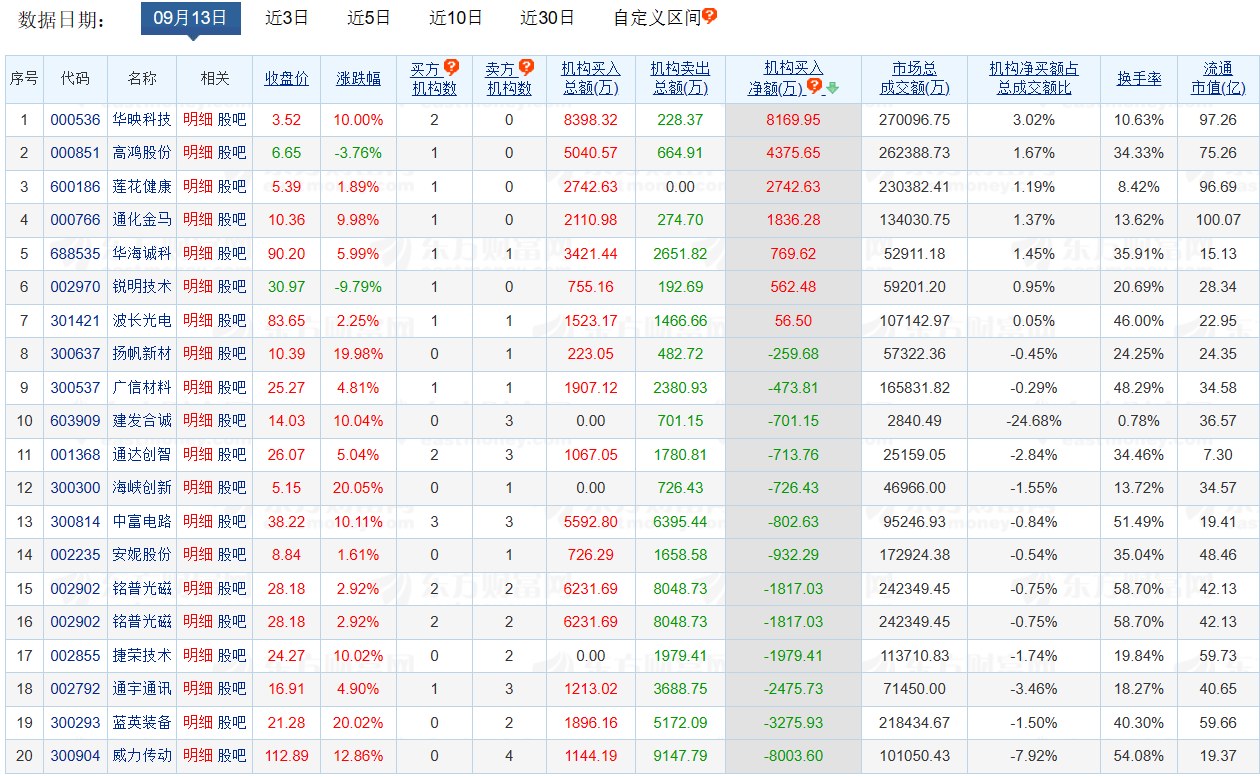Open stock code 301421
The image size is (1260, 777).
(x=76, y=320)
